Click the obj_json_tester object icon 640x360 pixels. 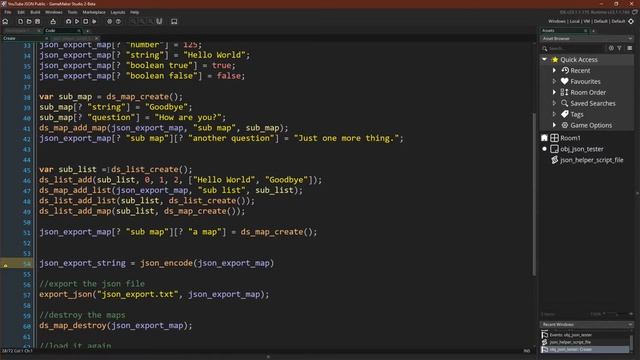[554, 149]
